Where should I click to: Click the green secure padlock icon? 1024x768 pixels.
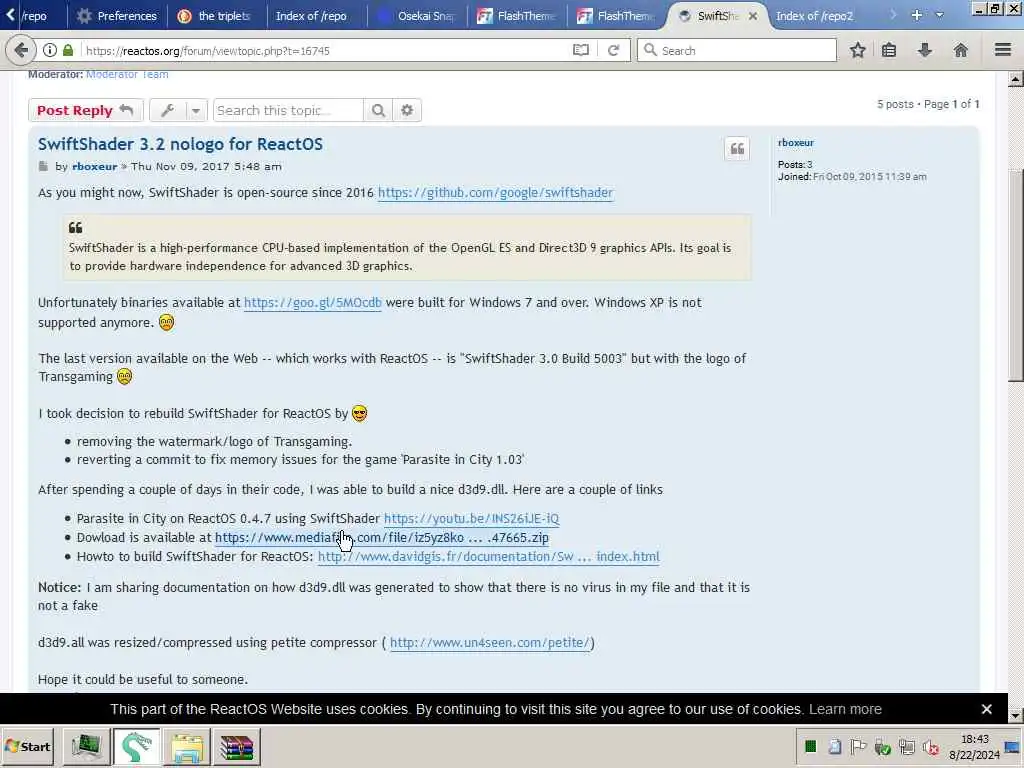(x=68, y=50)
